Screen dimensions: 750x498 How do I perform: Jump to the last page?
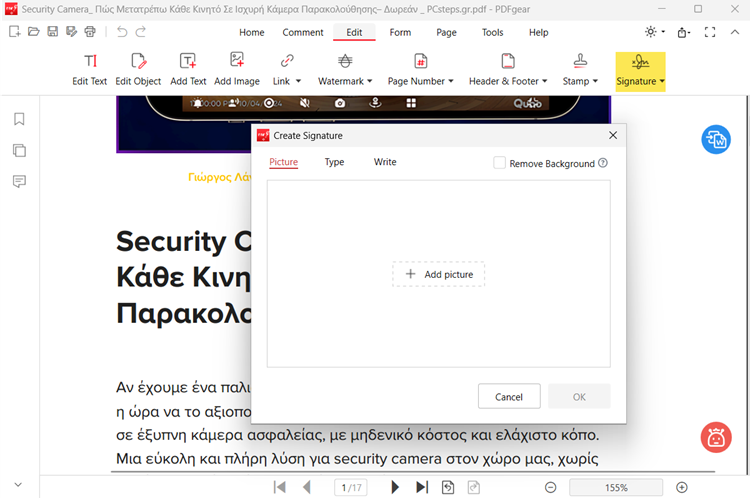point(422,487)
